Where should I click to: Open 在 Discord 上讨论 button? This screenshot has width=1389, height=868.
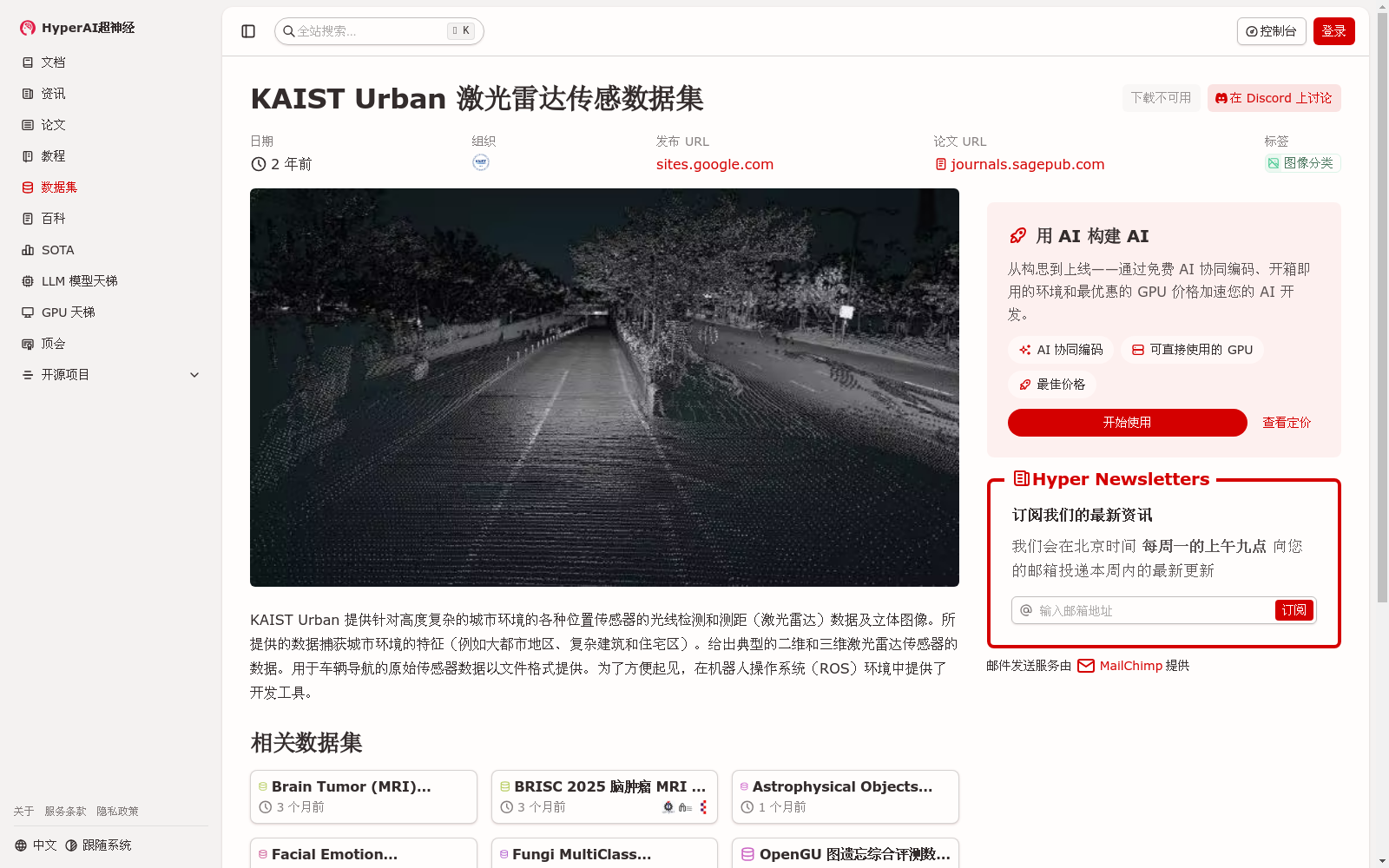(1274, 98)
